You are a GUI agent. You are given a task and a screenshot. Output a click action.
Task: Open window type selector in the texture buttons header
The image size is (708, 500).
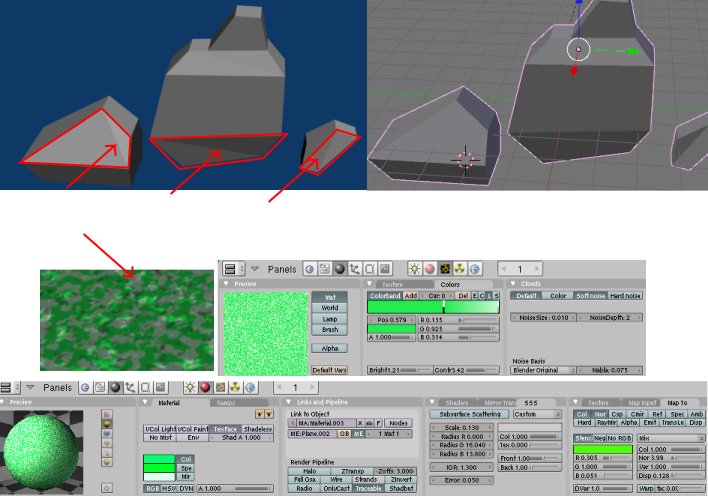point(233,269)
